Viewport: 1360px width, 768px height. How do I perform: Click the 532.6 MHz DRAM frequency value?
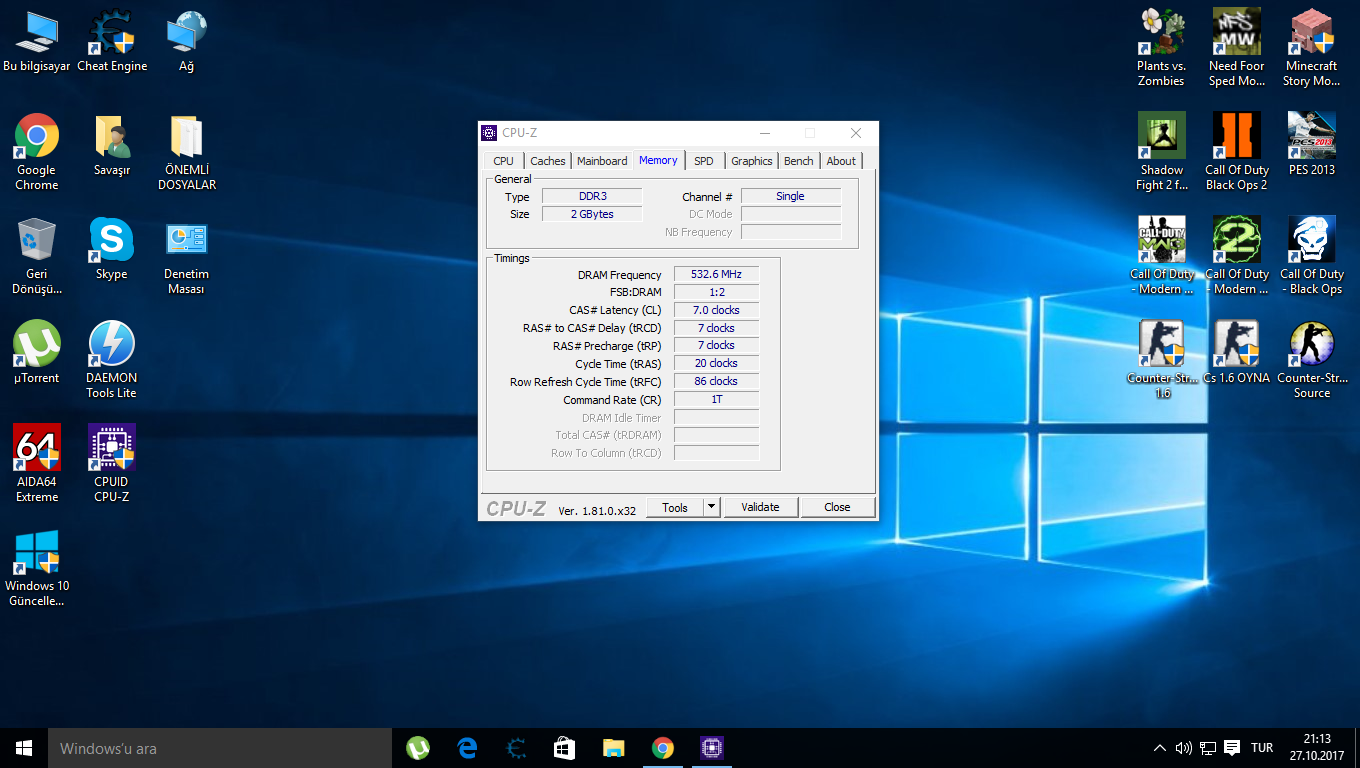click(x=716, y=274)
